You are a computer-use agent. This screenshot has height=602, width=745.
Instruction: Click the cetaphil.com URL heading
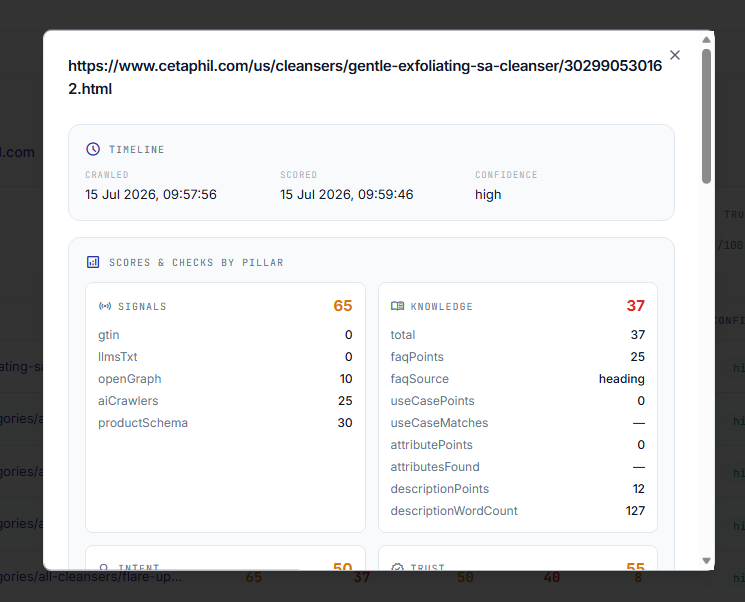click(365, 77)
